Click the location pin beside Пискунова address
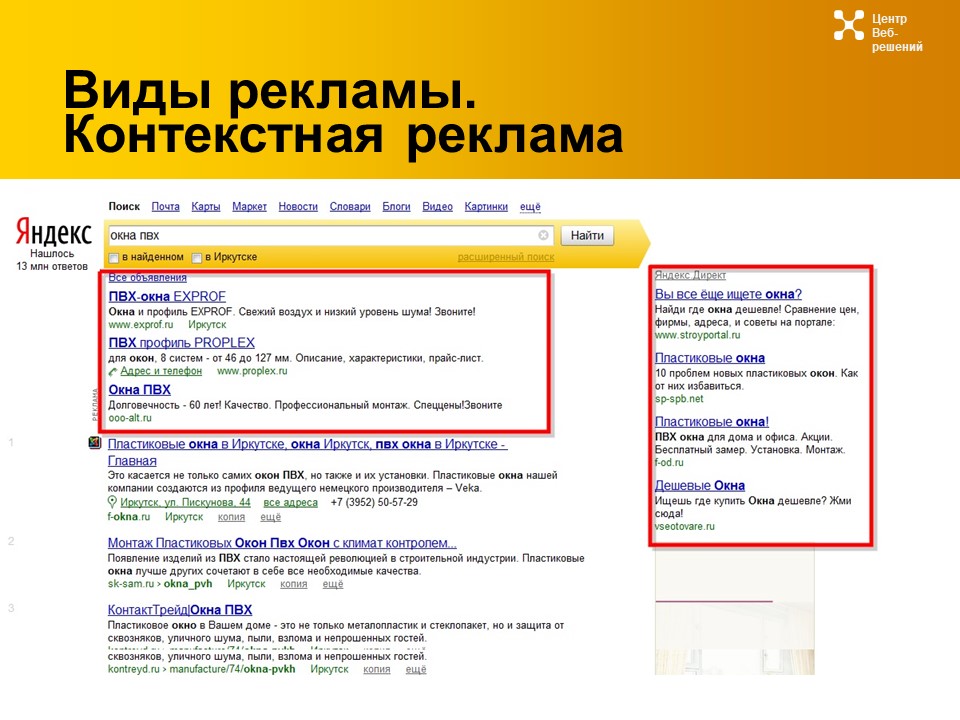The height and width of the screenshot is (720, 960). point(112,501)
